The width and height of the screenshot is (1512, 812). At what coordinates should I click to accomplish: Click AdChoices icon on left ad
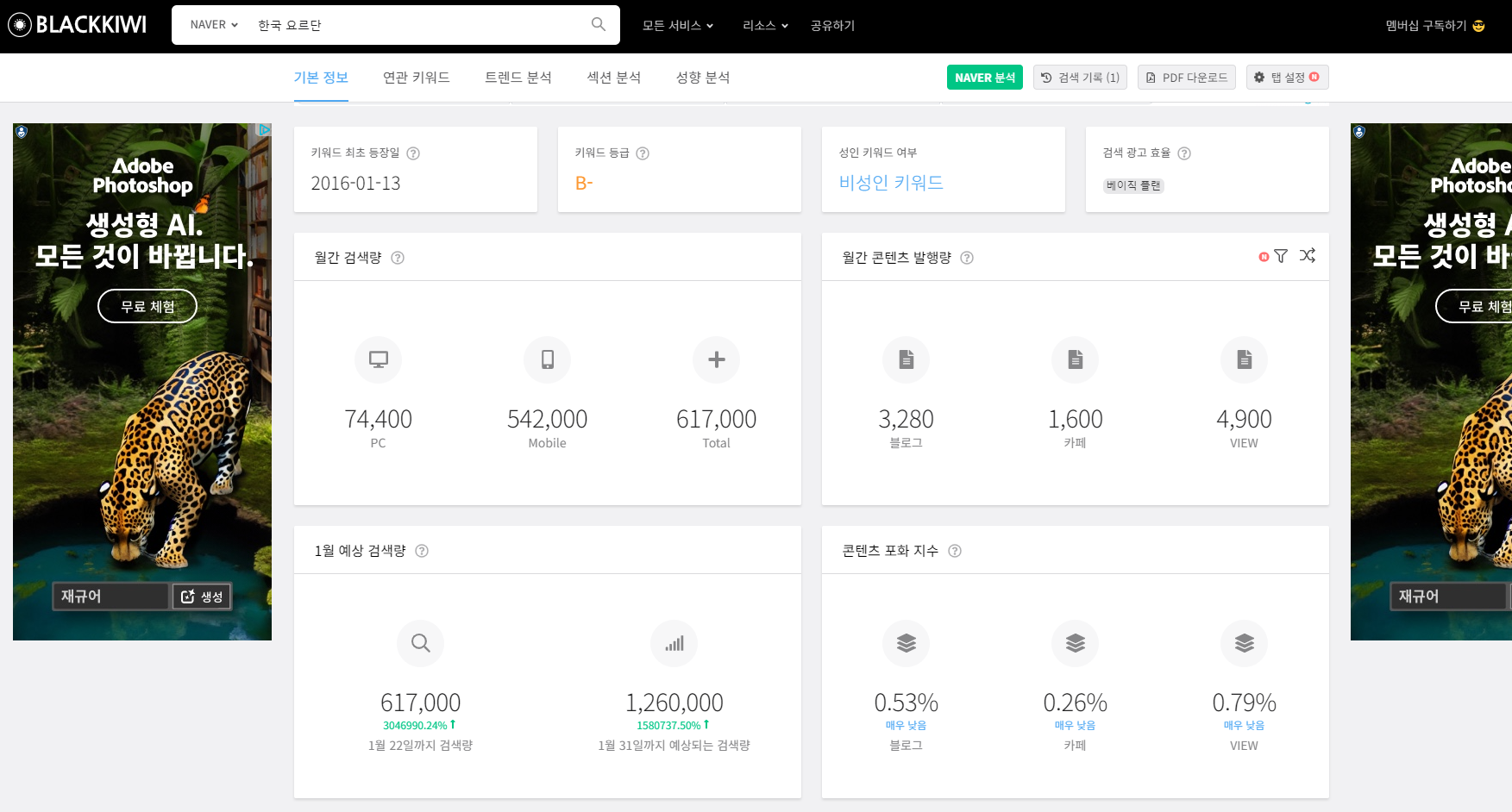click(x=265, y=129)
